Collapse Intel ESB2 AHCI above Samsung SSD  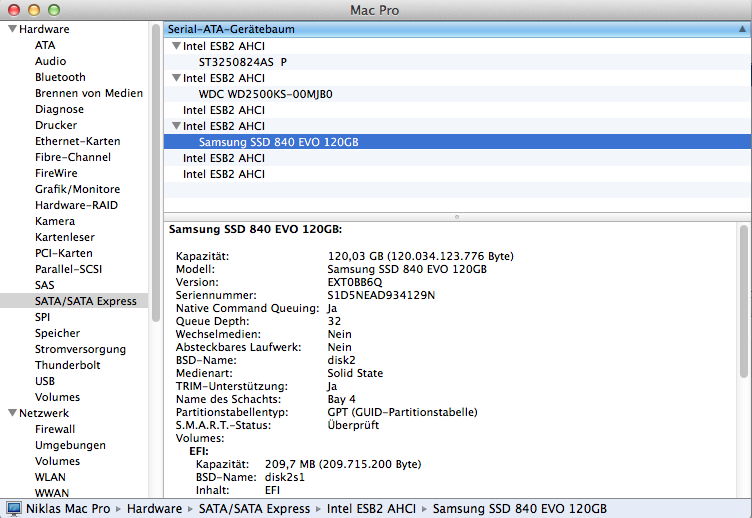pos(176,126)
